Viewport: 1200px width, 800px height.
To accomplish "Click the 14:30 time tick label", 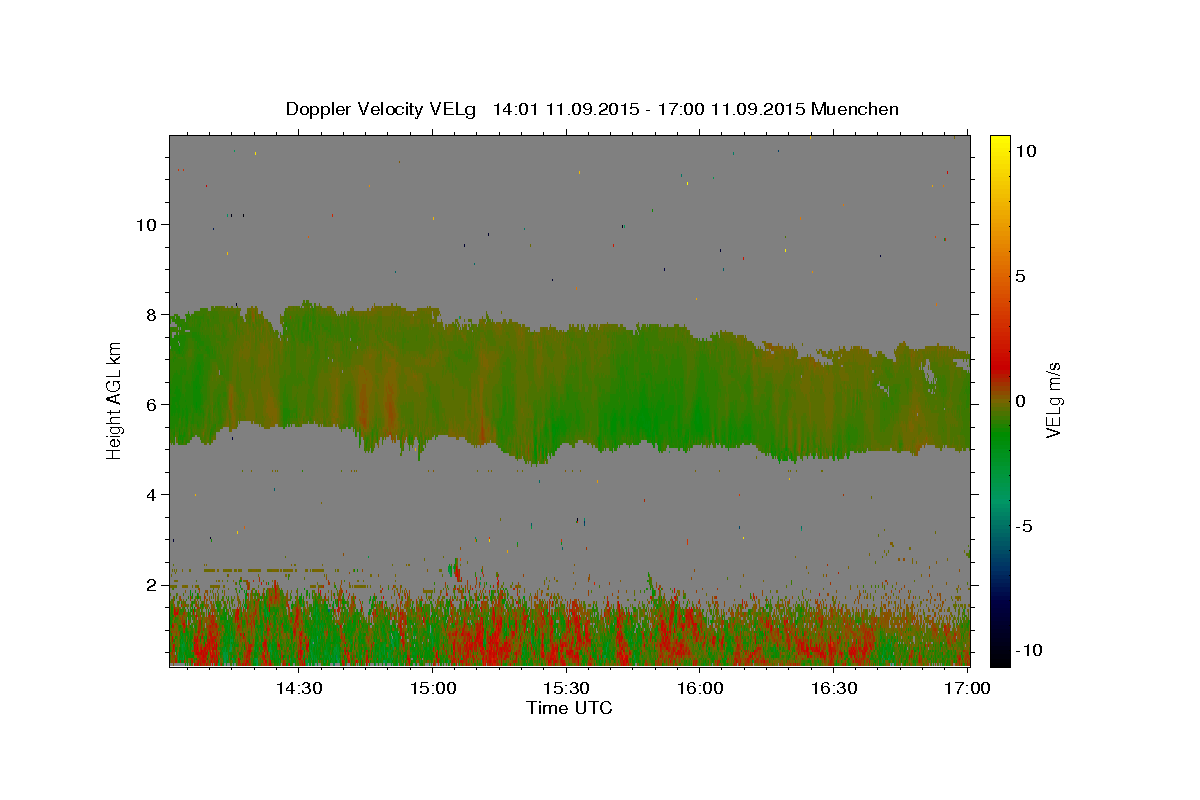I will coord(299,688).
